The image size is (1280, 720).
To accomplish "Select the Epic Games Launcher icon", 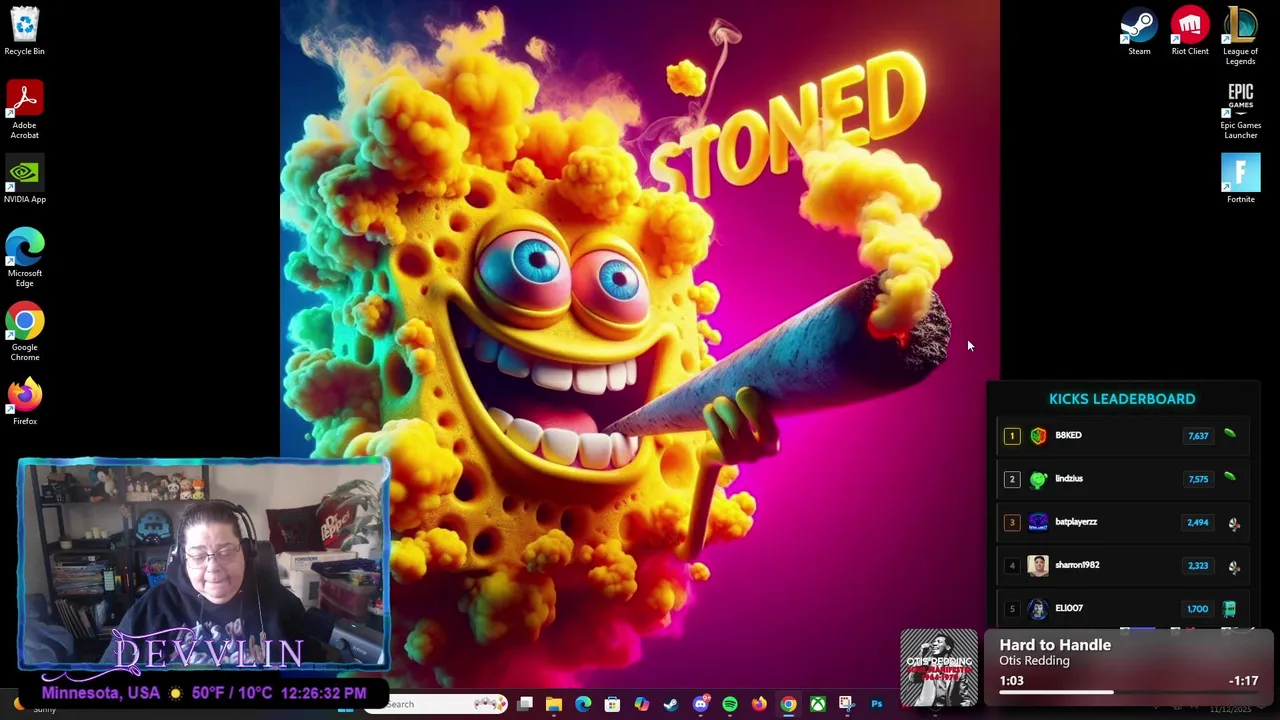I will point(1240,110).
